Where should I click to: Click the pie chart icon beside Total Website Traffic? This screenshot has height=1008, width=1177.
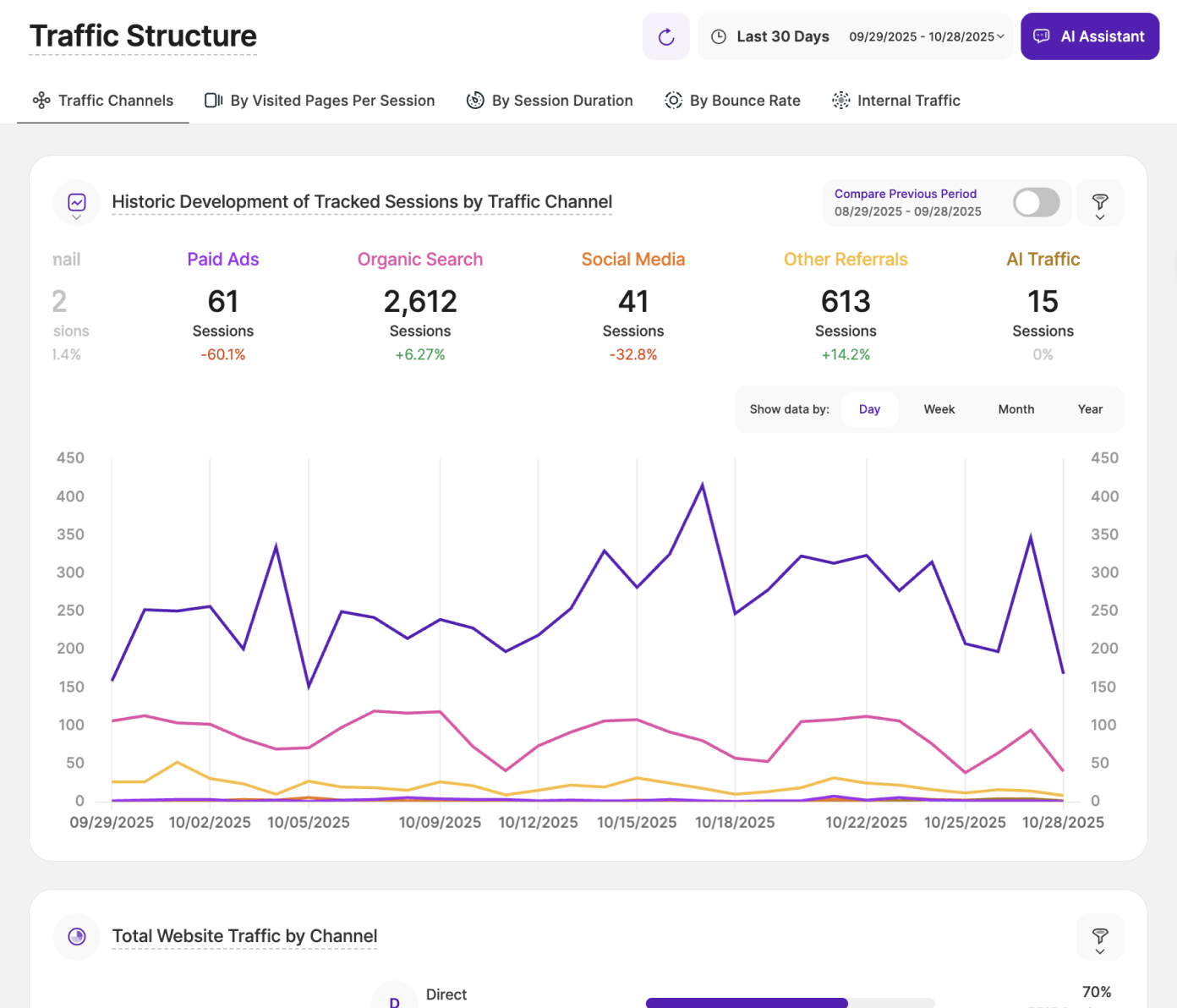pyautogui.click(x=76, y=936)
